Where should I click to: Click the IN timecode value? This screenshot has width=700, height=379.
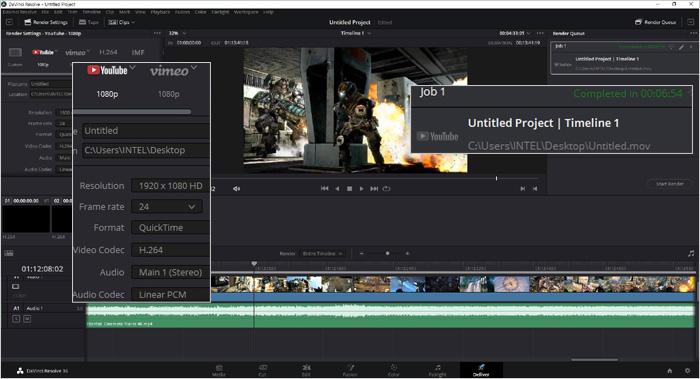click(x=189, y=43)
